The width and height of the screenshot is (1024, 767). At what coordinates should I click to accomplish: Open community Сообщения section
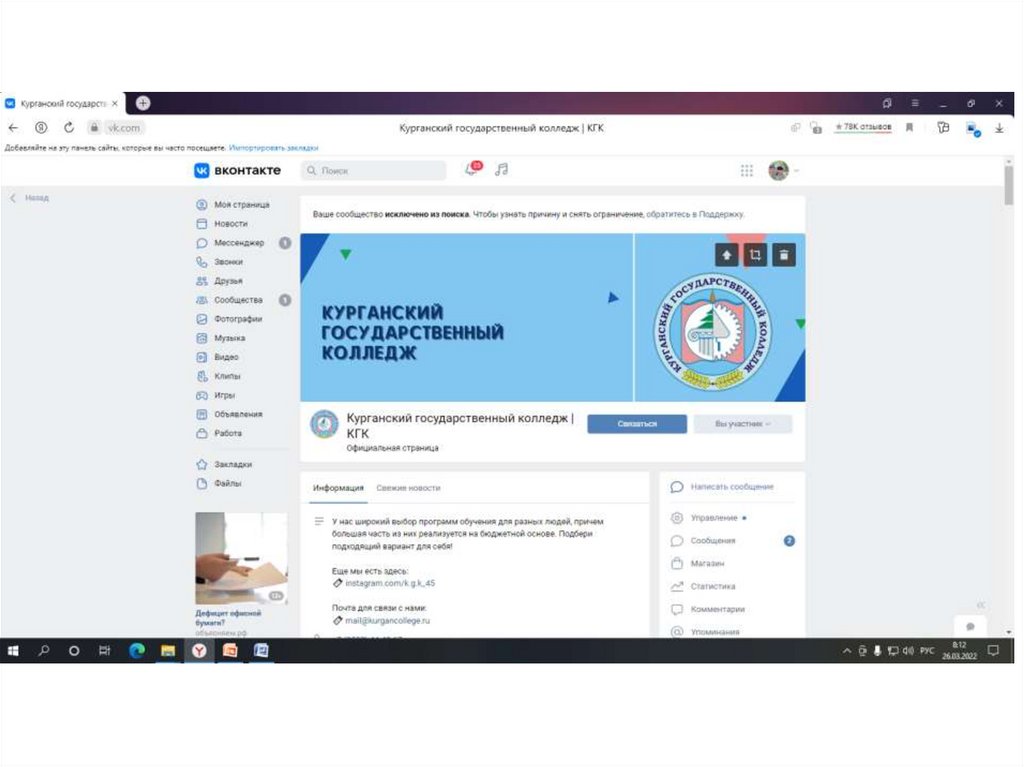703,541
